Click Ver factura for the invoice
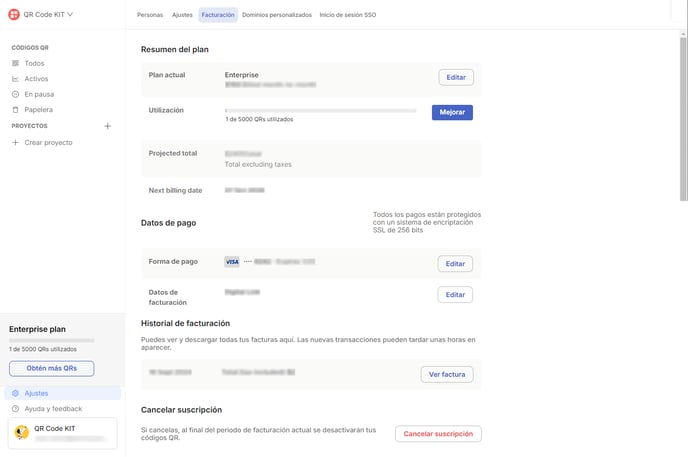Image resolution: width=688 pixels, height=457 pixels. pos(447,374)
